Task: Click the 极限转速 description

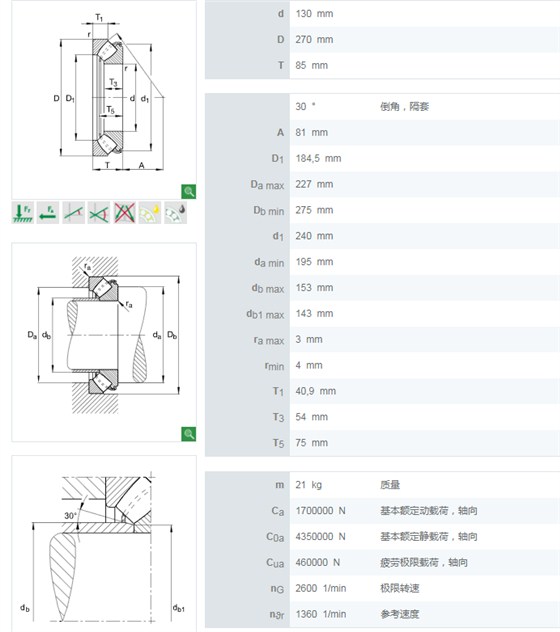Action: click(x=400, y=588)
